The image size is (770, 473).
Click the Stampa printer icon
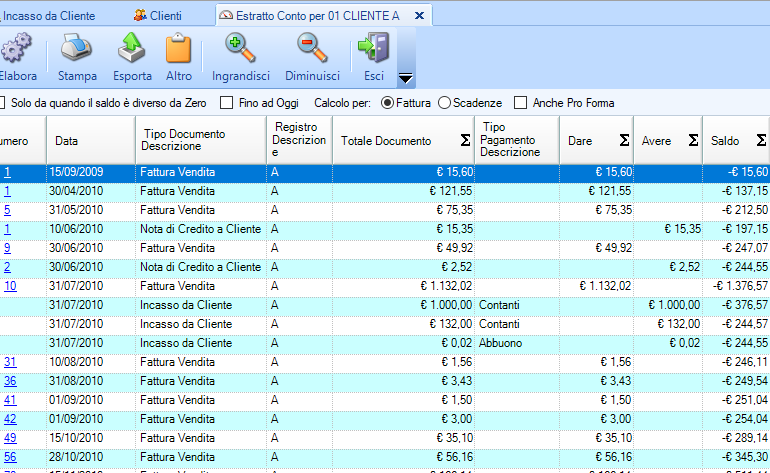click(x=77, y=48)
